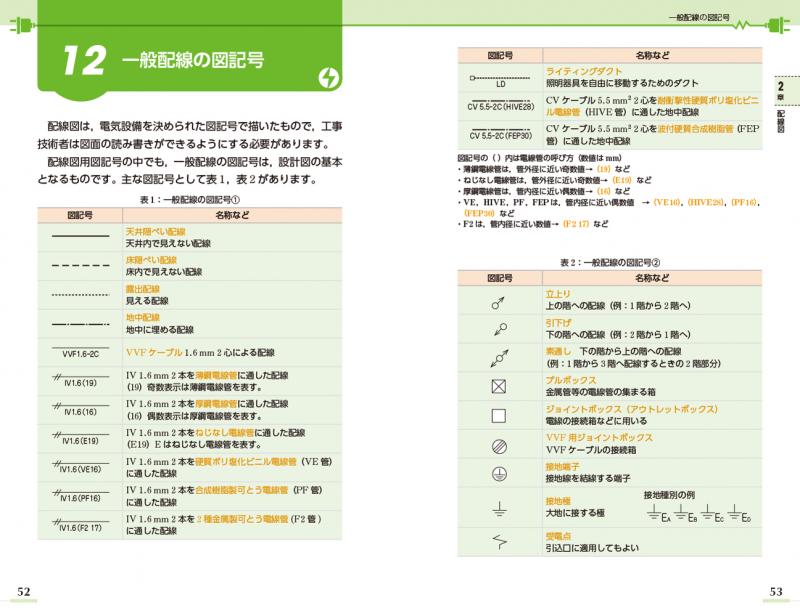800x616 pixels.
Task: Click the orange term ねじなし電線管 in table 1
Action: (x=224, y=433)
